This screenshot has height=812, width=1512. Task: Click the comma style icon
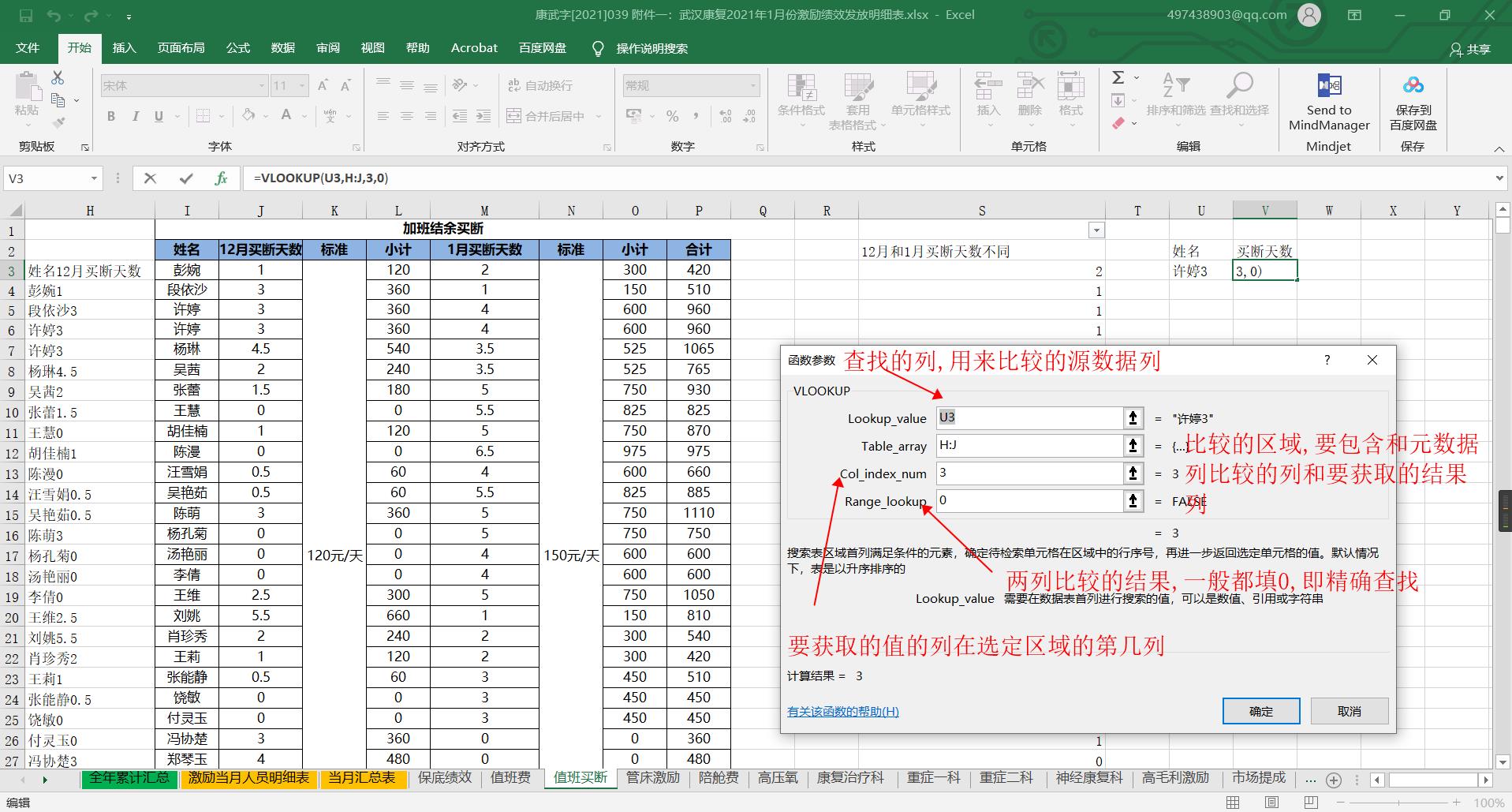coord(696,116)
